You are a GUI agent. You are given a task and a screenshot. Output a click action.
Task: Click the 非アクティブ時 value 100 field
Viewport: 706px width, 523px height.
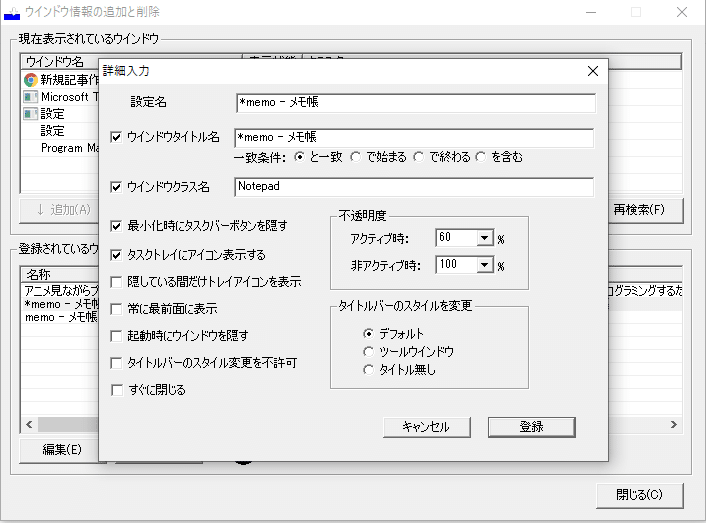456,265
